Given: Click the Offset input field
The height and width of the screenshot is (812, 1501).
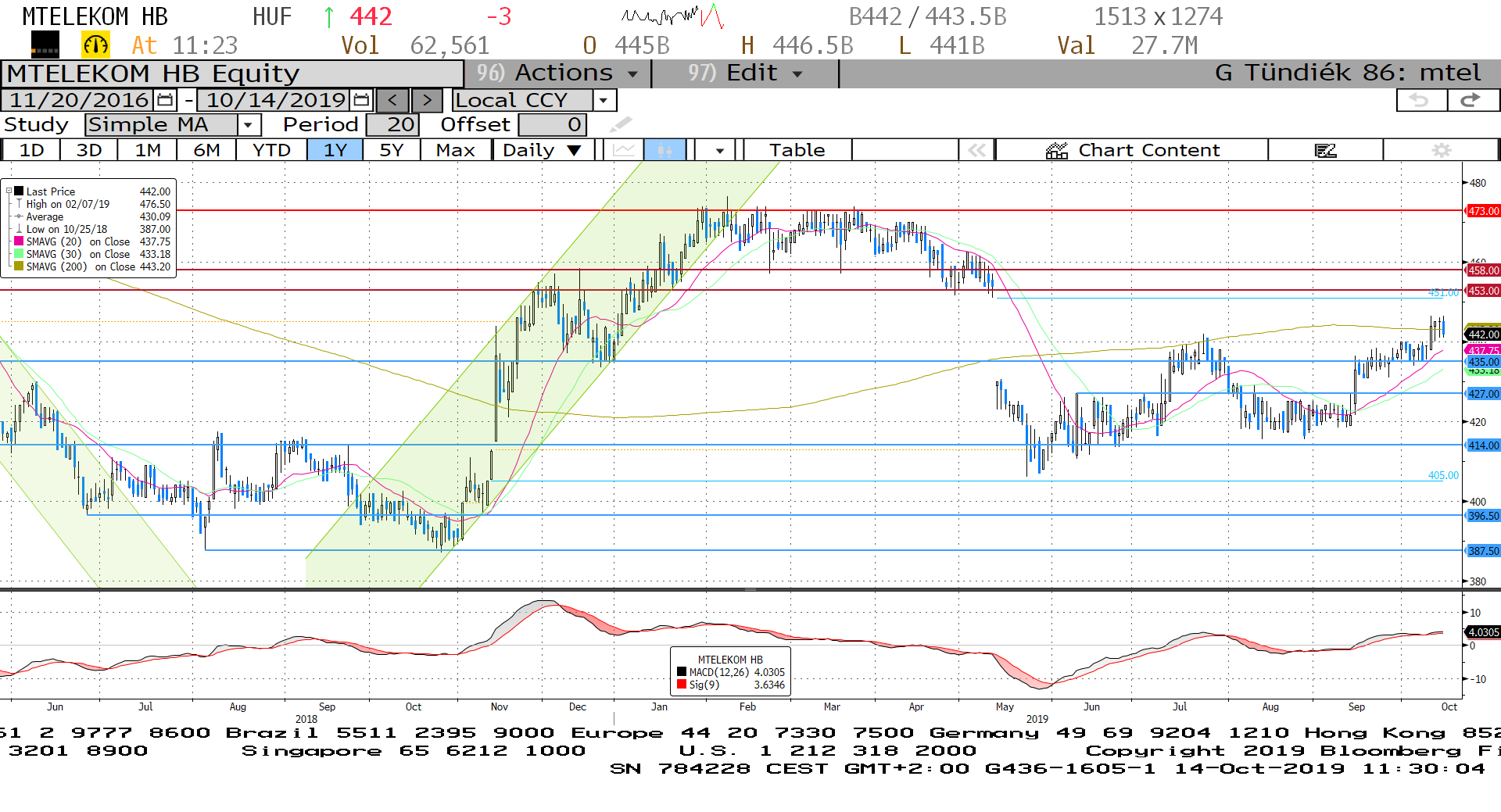Looking at the screenshot, I should (x=552, y=125).
